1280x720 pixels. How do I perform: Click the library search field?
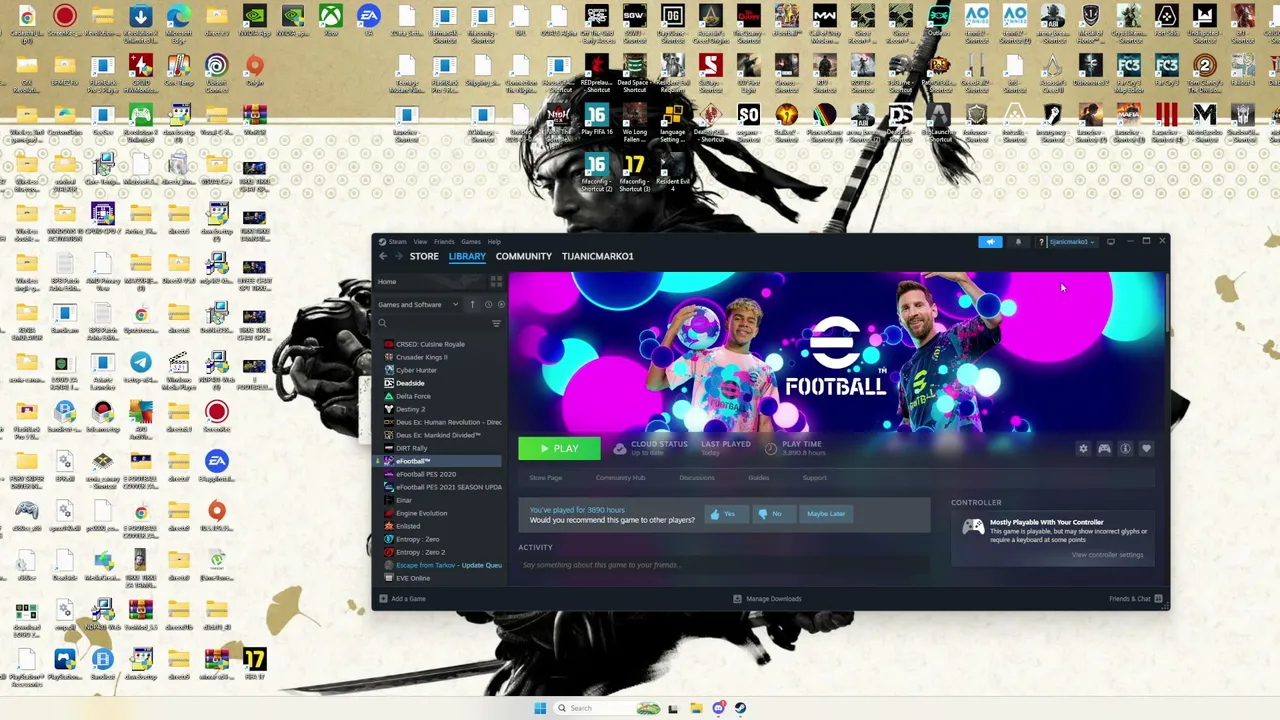(431, 323)
